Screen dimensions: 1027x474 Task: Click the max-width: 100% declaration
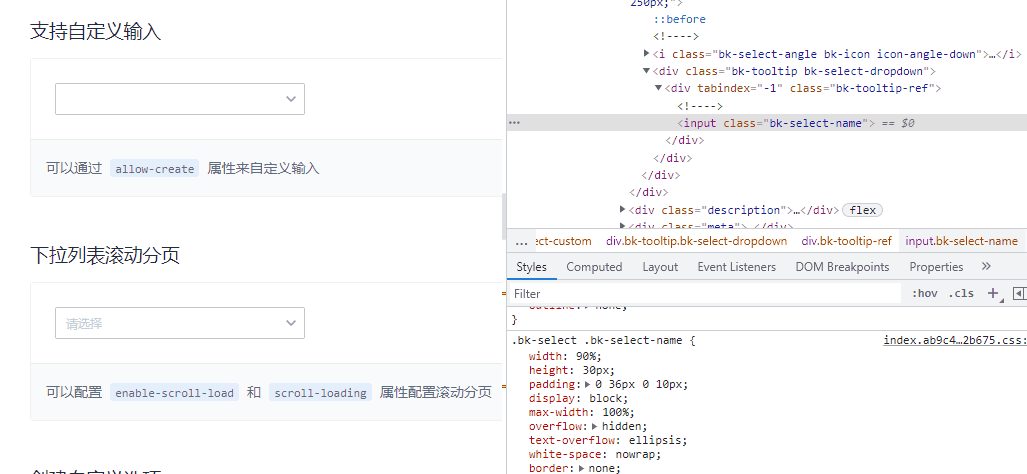point(582,412)
